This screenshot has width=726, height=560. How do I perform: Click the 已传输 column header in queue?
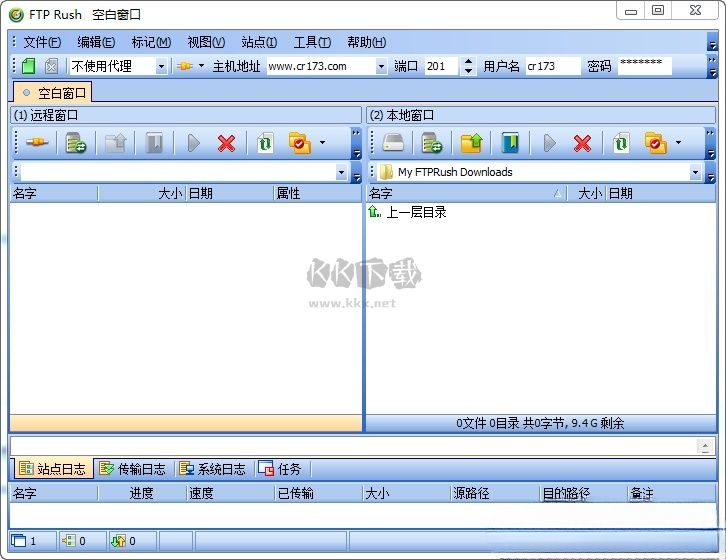point(317,493)
